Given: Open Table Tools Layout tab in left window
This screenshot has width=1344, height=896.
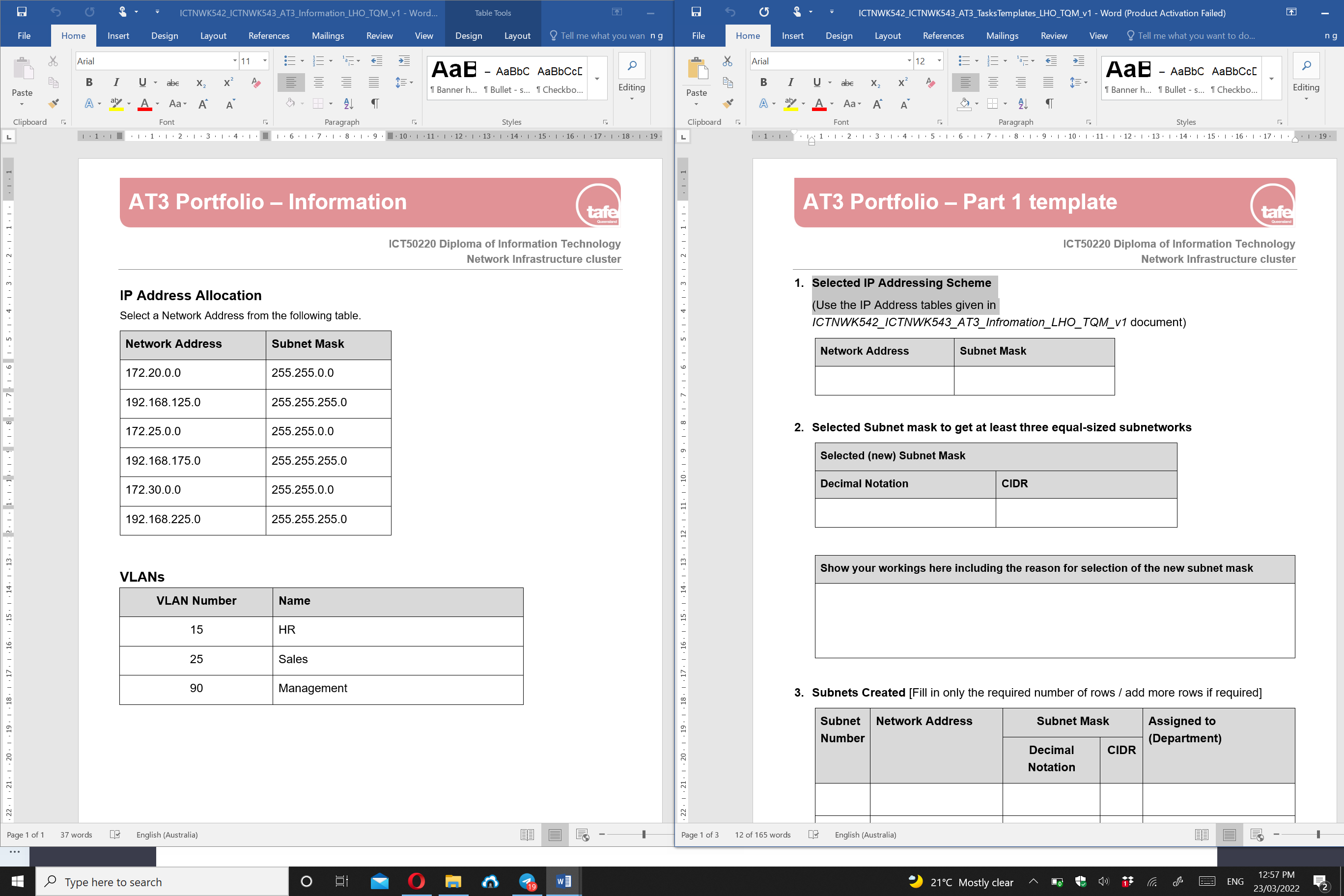Looking at the screenshot, I should (x=517, y=35).
